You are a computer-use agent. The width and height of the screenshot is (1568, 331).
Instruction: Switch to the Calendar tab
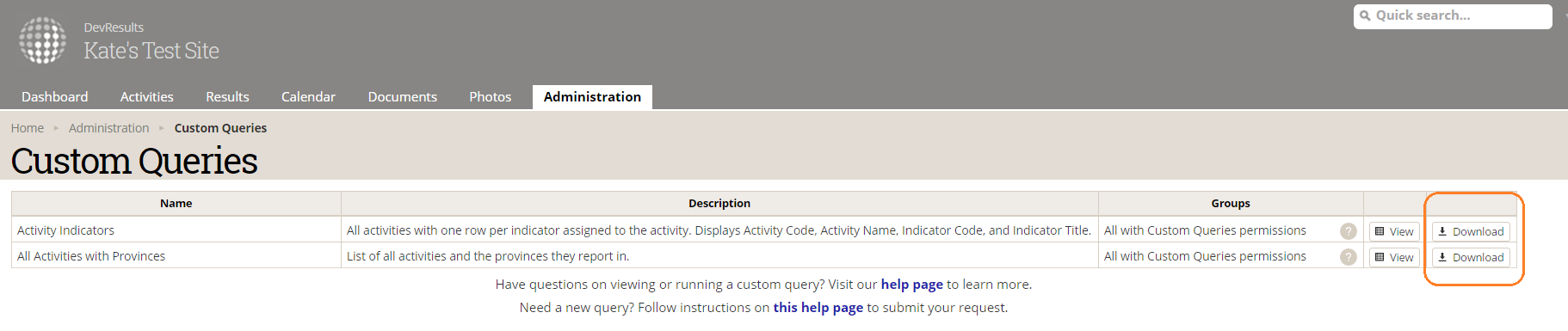click(x=308, y=97)
